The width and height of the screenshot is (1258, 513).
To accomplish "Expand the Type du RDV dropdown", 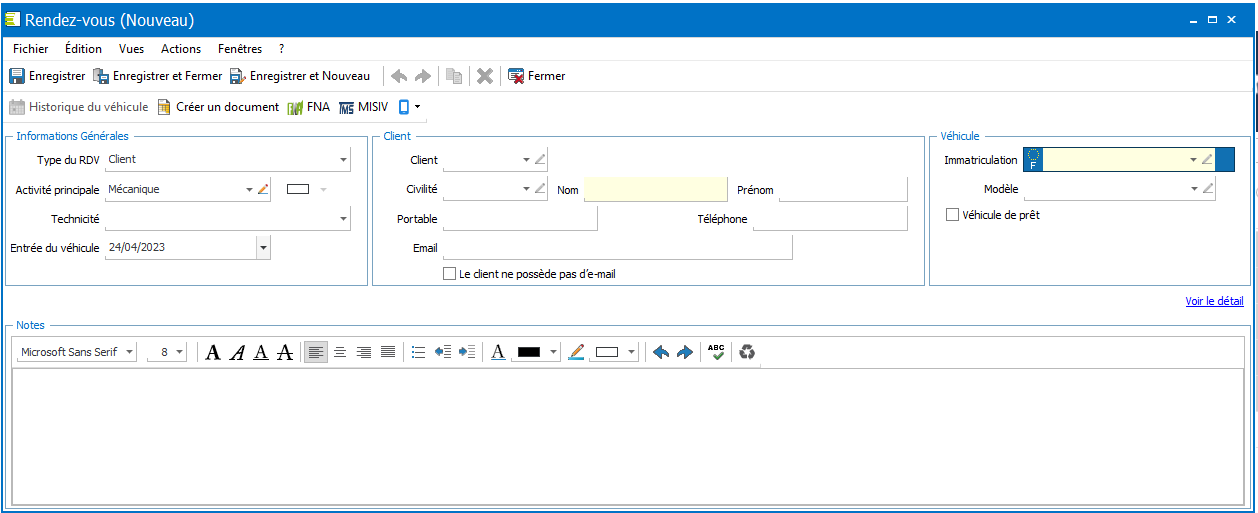I will tap(343, 160).
